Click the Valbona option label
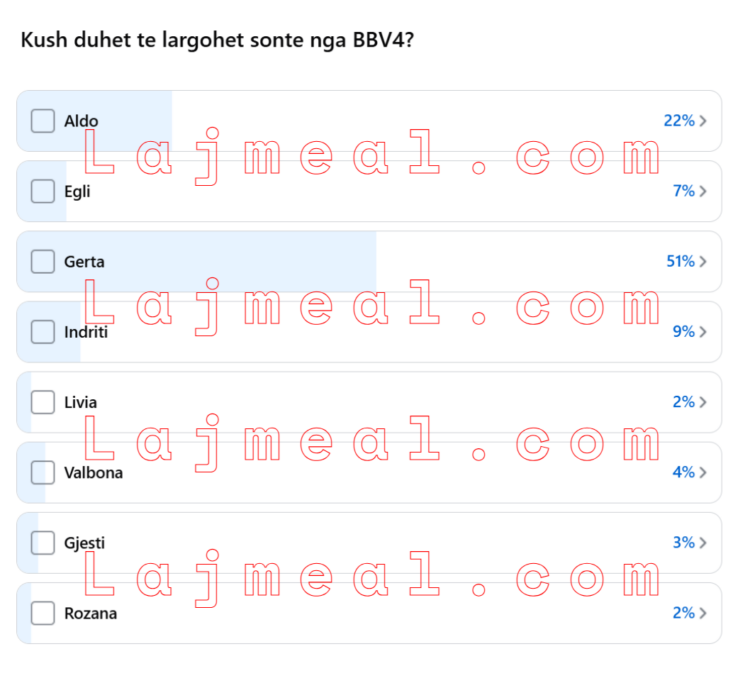Image resolution: width=750 pixels, height=688 pixels. point(94,473)
